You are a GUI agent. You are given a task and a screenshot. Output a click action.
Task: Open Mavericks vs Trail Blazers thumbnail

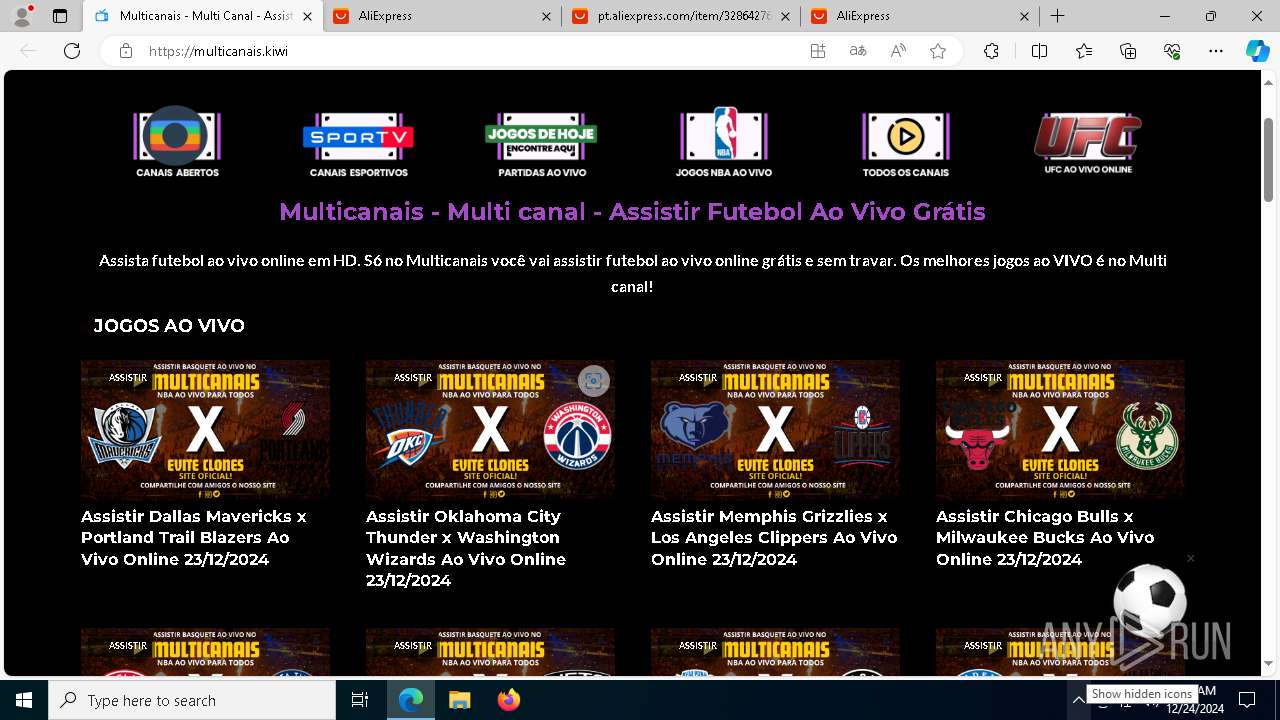pos(205,430)
